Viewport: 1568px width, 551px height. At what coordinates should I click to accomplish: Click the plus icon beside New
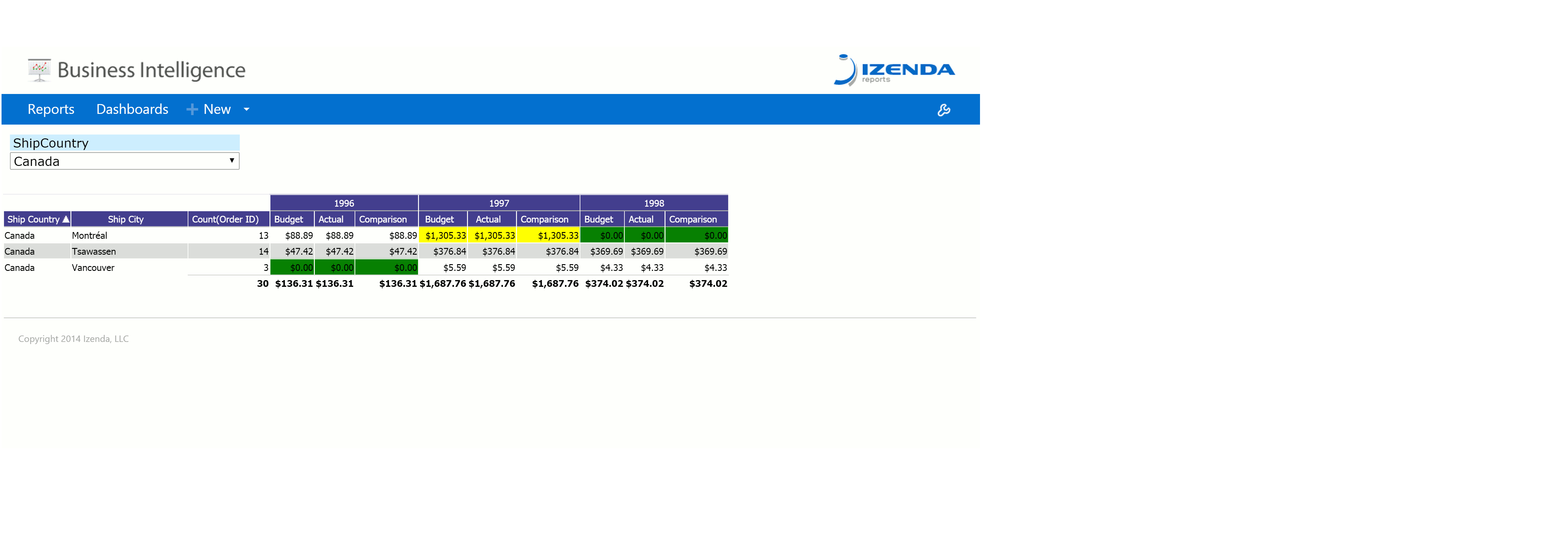[x=192, y=110]
